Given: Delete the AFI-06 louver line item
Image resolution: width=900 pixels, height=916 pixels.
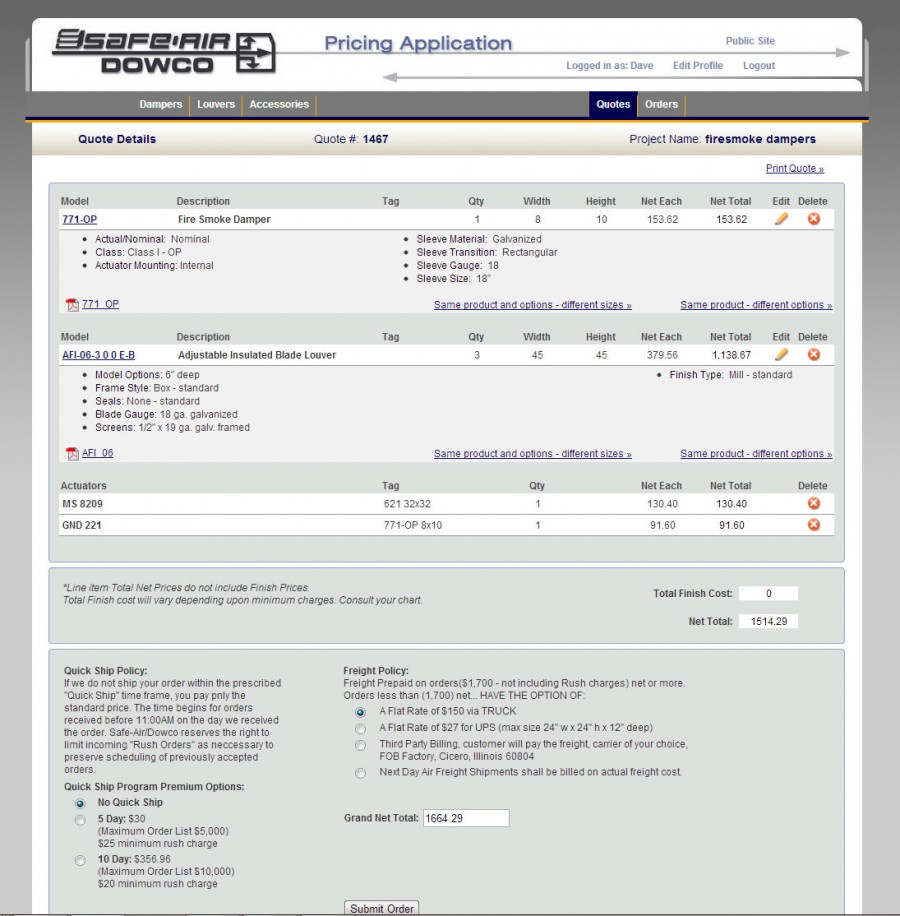Looking at the screenshot, I should coord(813,354).
